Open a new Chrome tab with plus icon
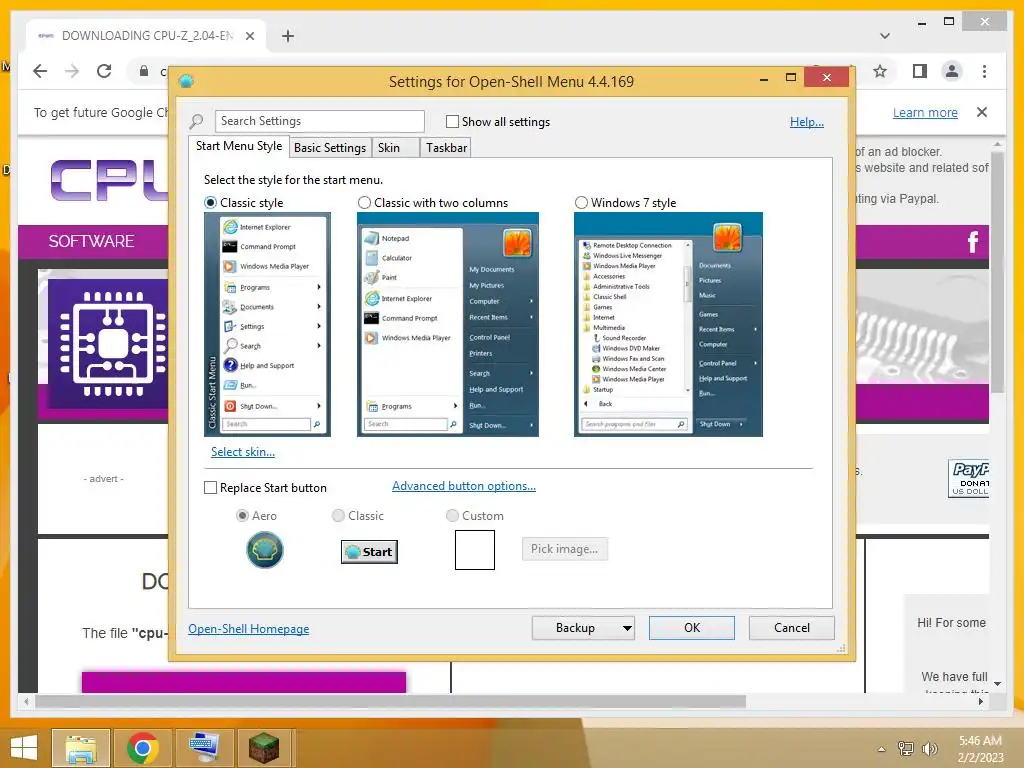This screenshot has width=1024, height=768. pyautogui.click(x=288, y=36)
